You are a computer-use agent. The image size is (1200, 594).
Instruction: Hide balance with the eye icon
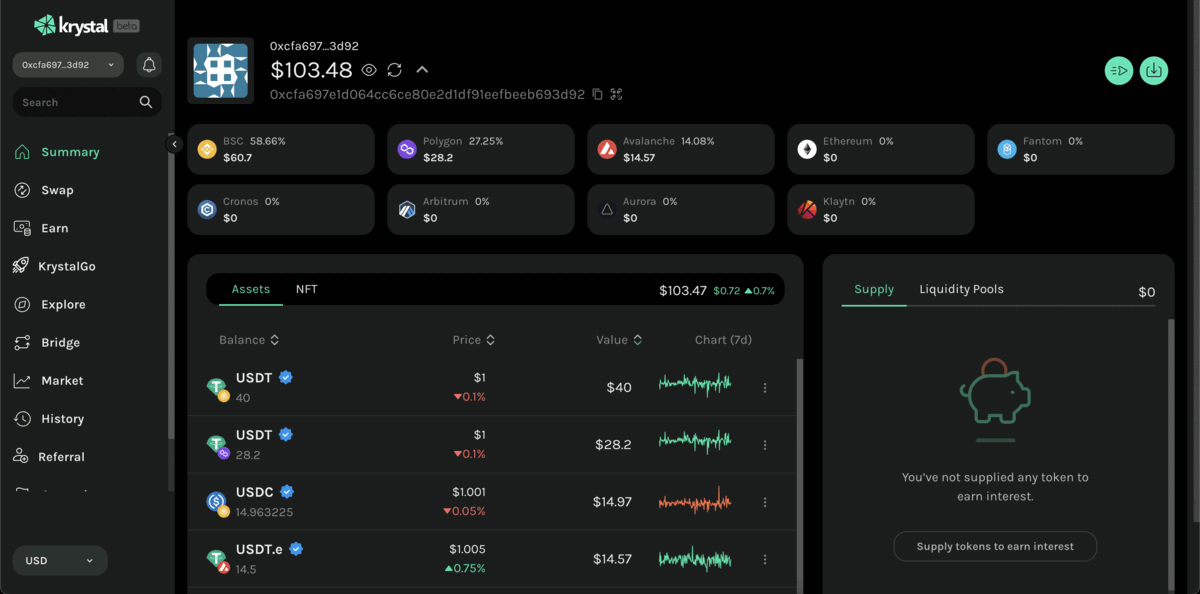369,70
